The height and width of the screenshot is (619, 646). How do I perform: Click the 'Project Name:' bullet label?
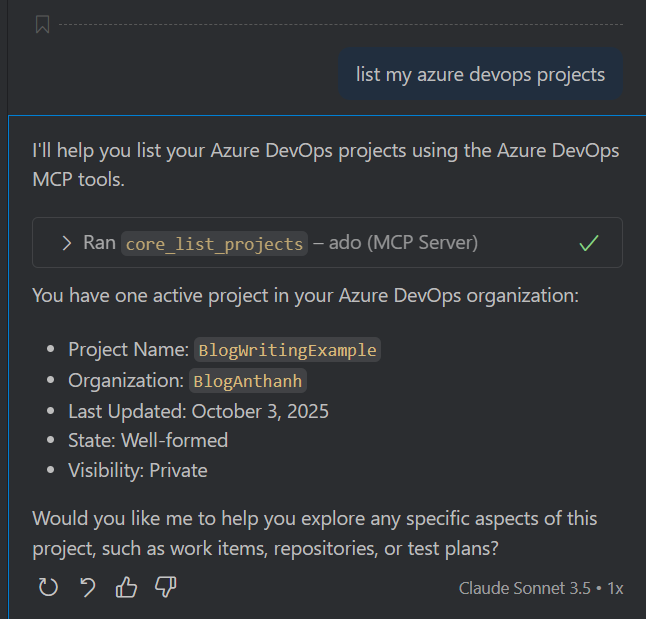pos(128,350)
